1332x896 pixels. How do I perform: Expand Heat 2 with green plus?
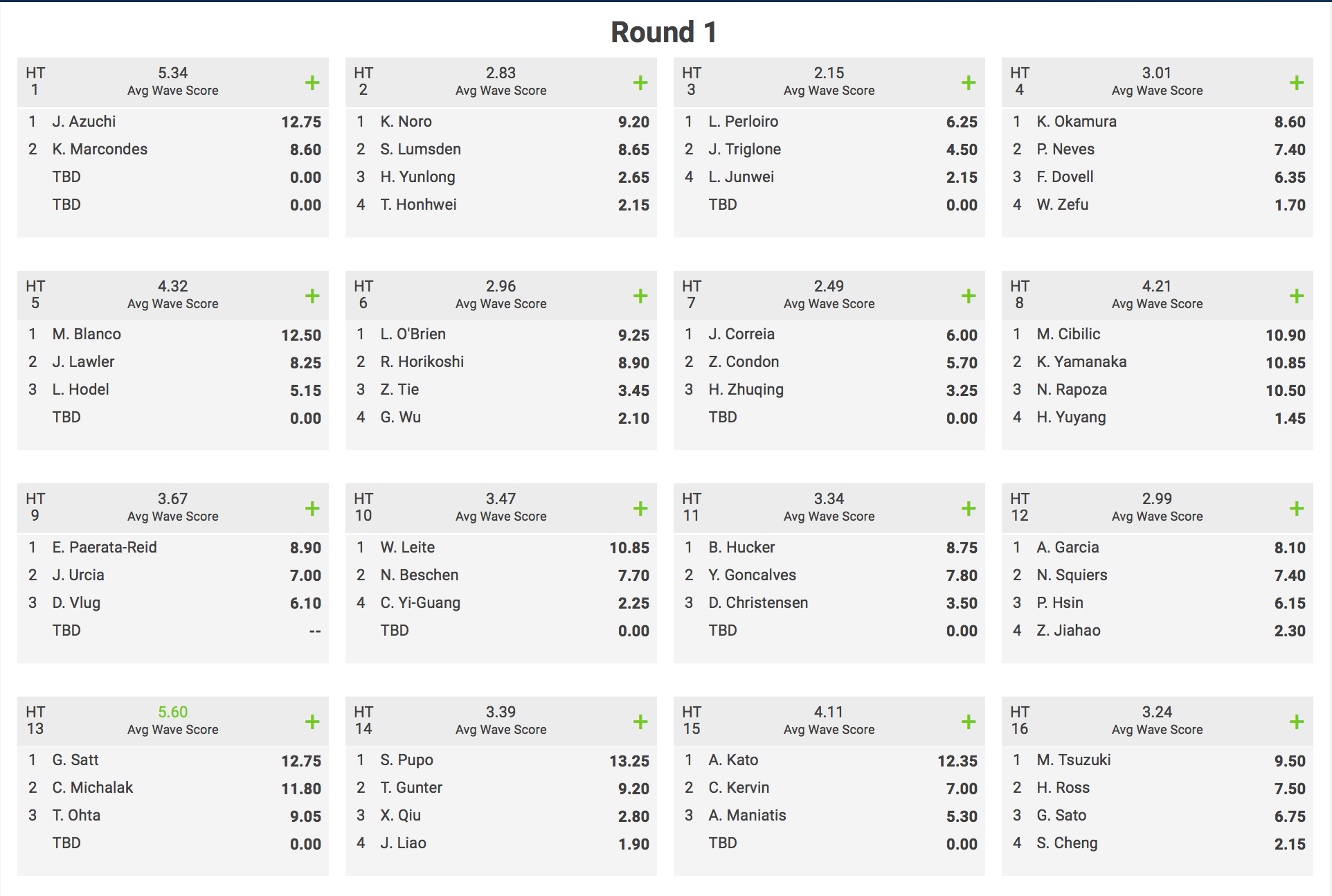tap(640, 83)
